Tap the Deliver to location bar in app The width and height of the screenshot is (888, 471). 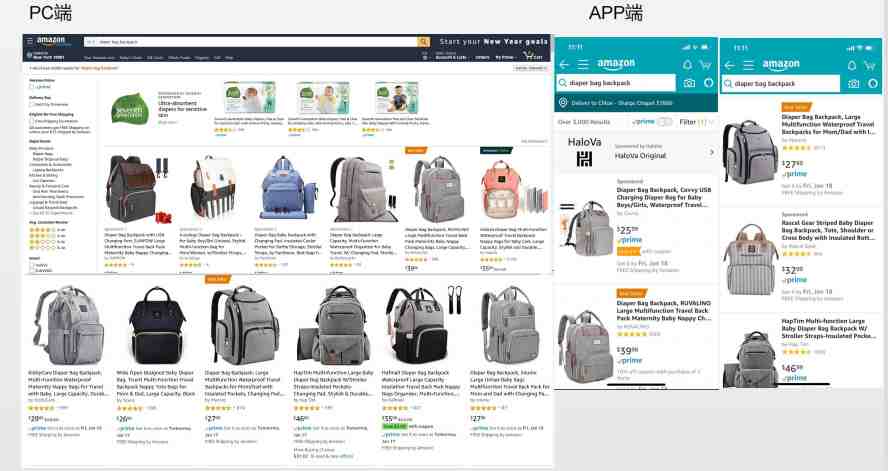point(636,103)
